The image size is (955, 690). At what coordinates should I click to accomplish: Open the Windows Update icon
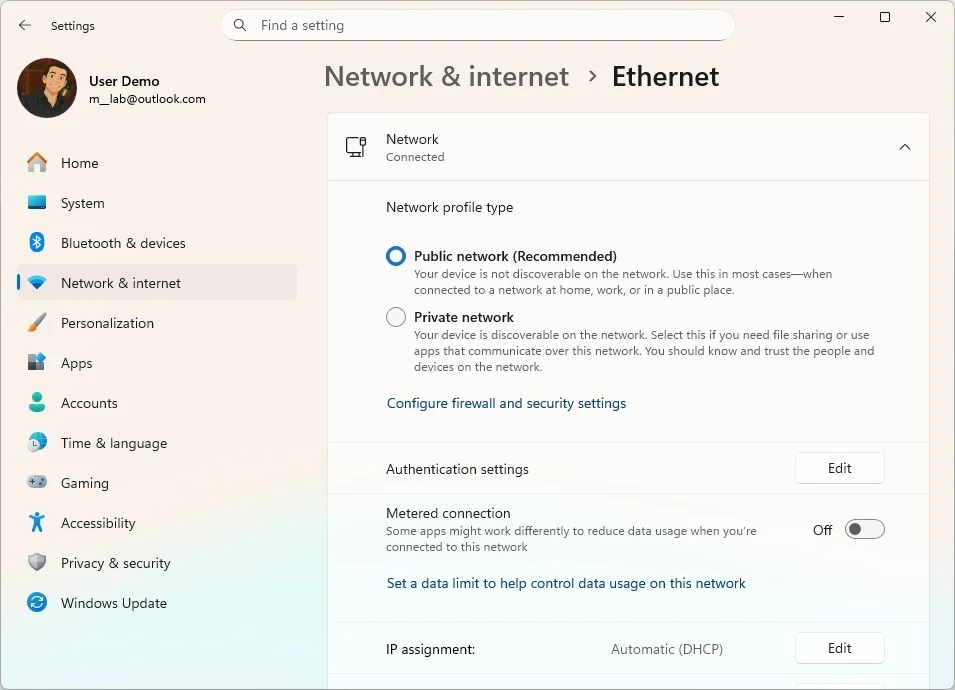(x=37, y=603)
